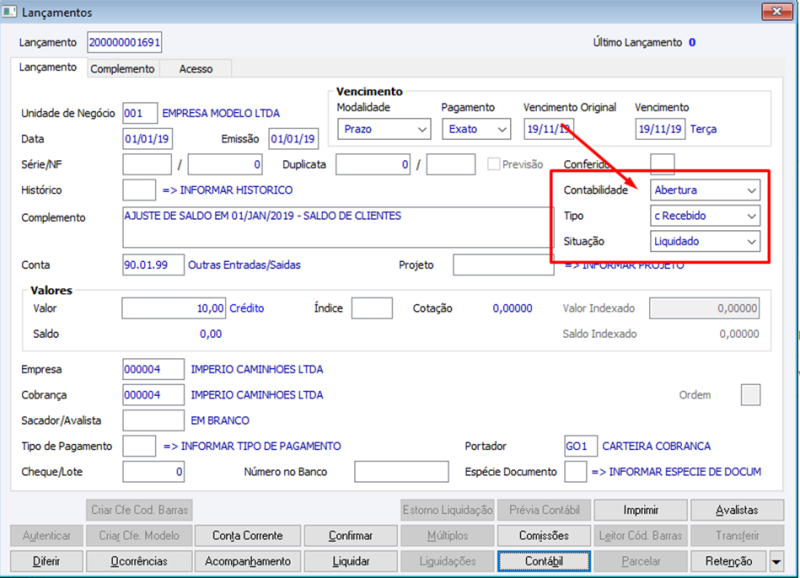Viewport: 800px width, 578px height.
Task: Click the Conferido box
Action: pos(662,164)
